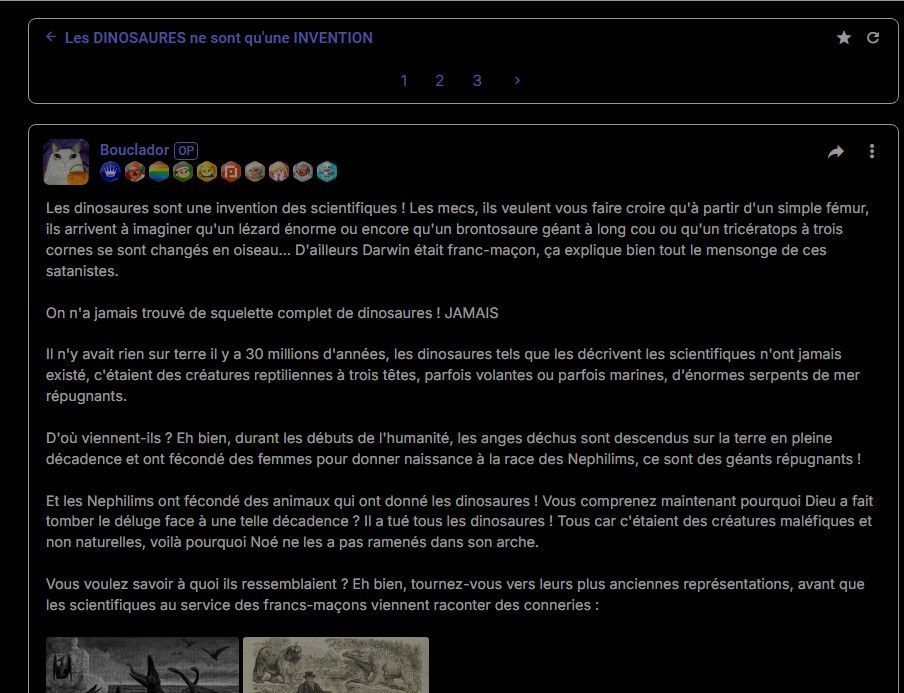Click the orange creature badge before the teal one

[x=303, y=172]
